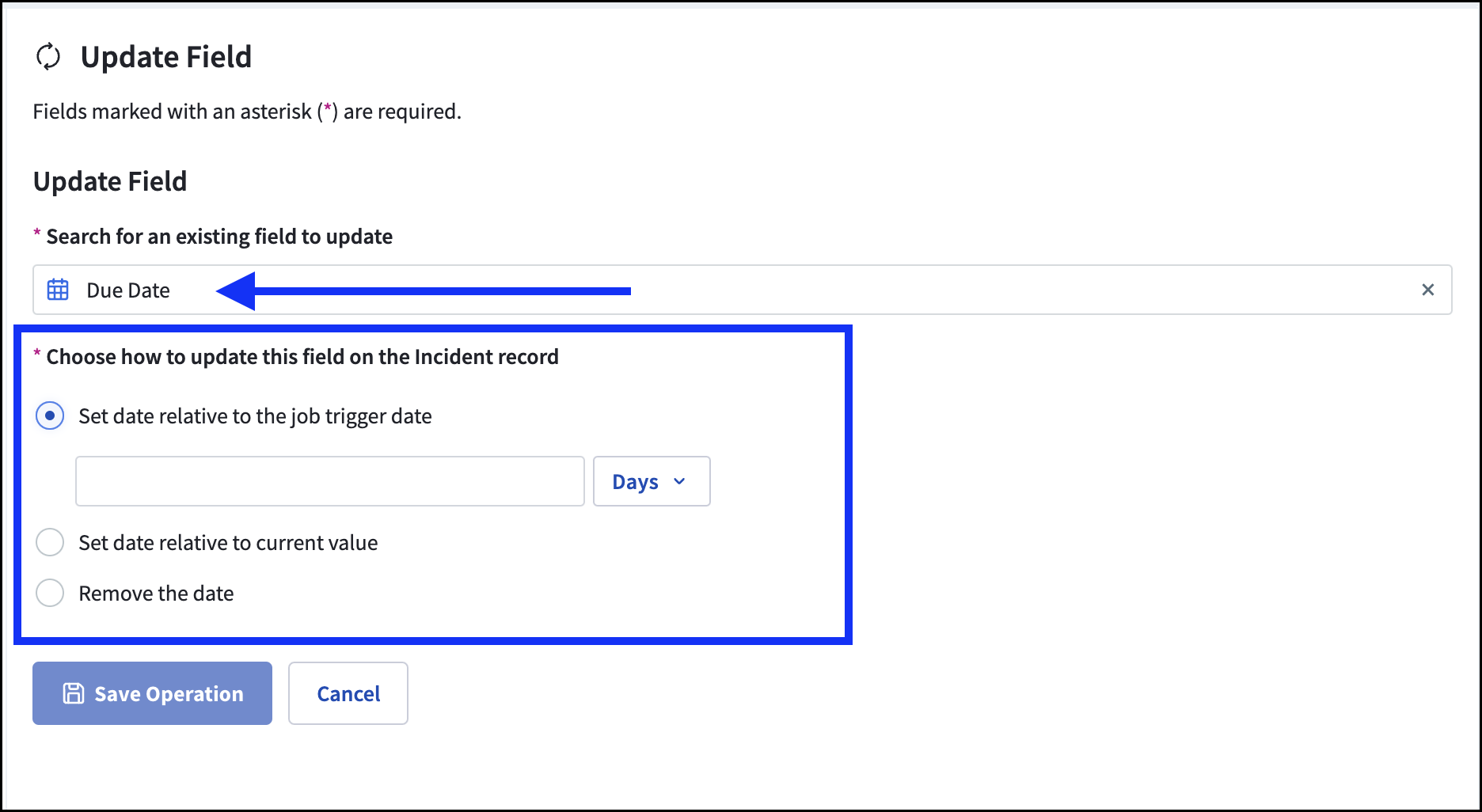Image resolution: width=1482 pixels, height=812 pixels.
Task: Select the 'Remove the date' radio button
Action: point(50,593)
